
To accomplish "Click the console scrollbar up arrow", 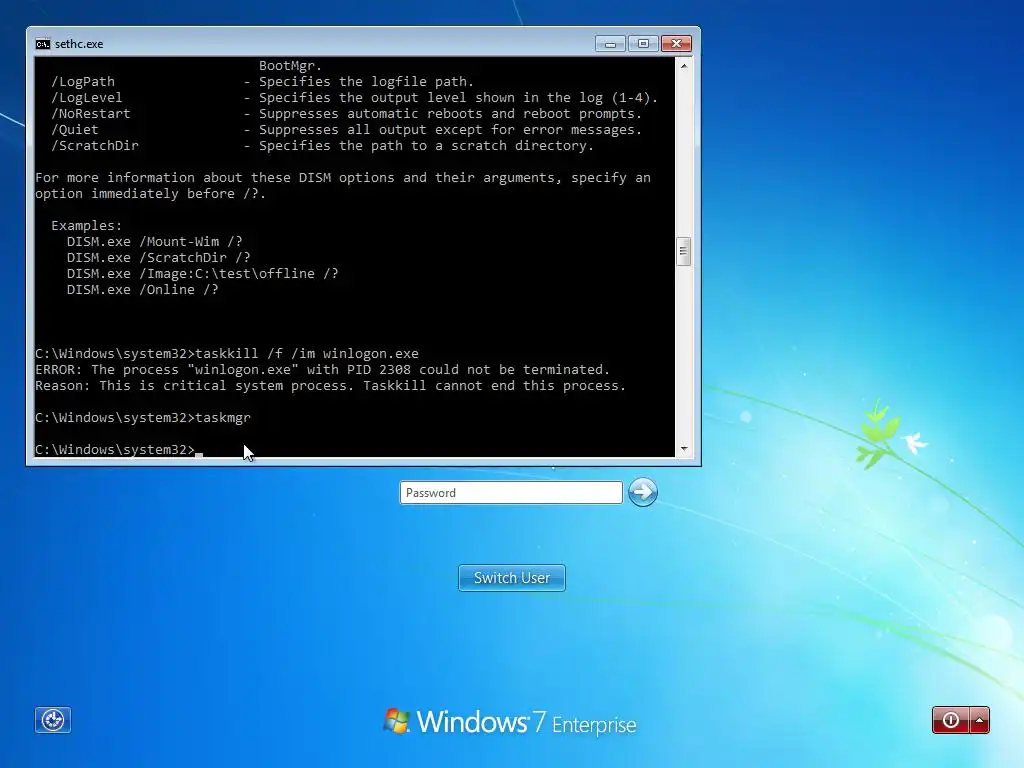I will click(x=684, y=66).
